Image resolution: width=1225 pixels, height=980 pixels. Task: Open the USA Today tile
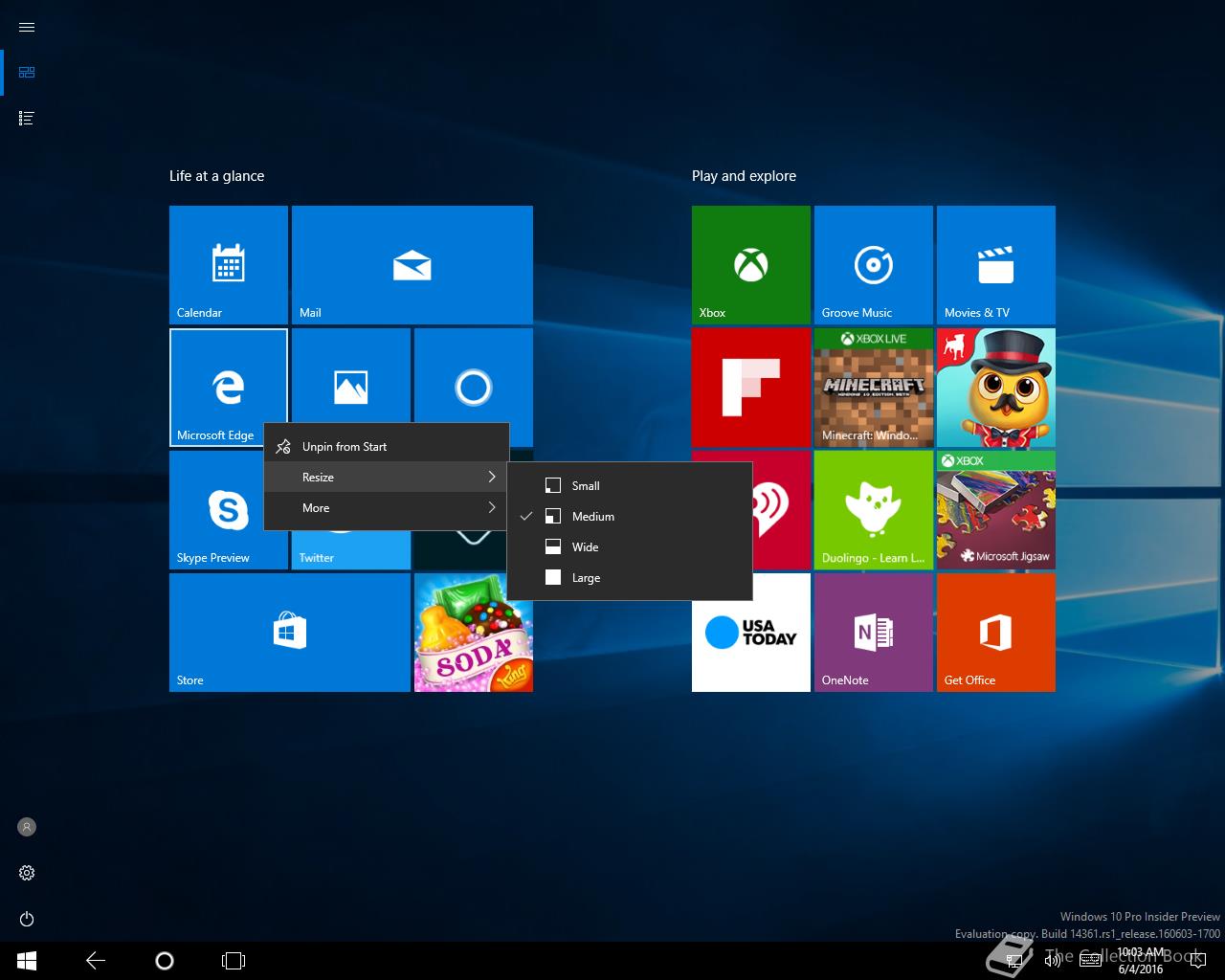click(751, 633)
